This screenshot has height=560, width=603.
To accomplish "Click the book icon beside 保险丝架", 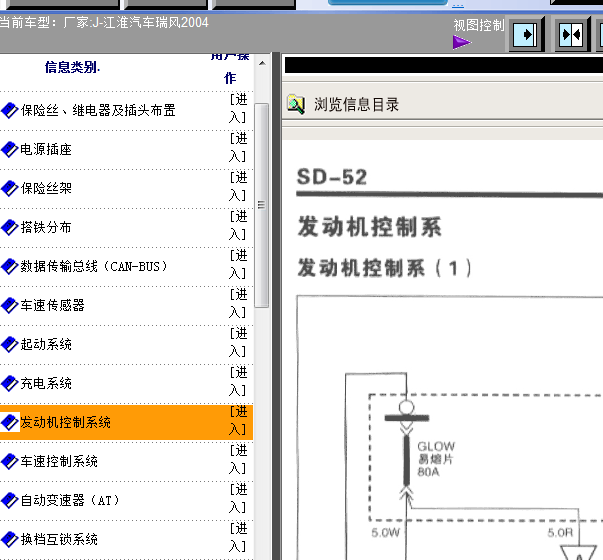I will pos(10,188).
